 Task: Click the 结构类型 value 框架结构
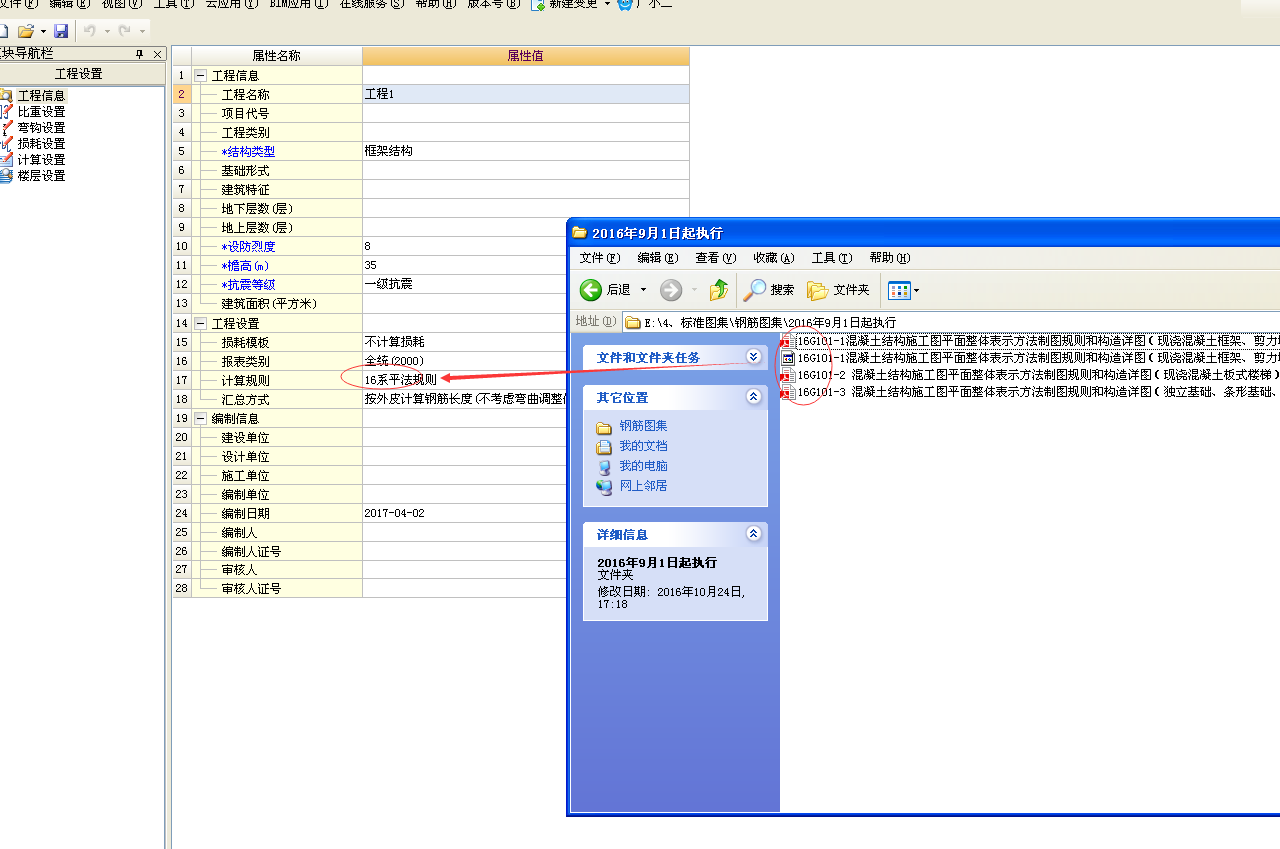pyautogui.click(x=526, y=151)
